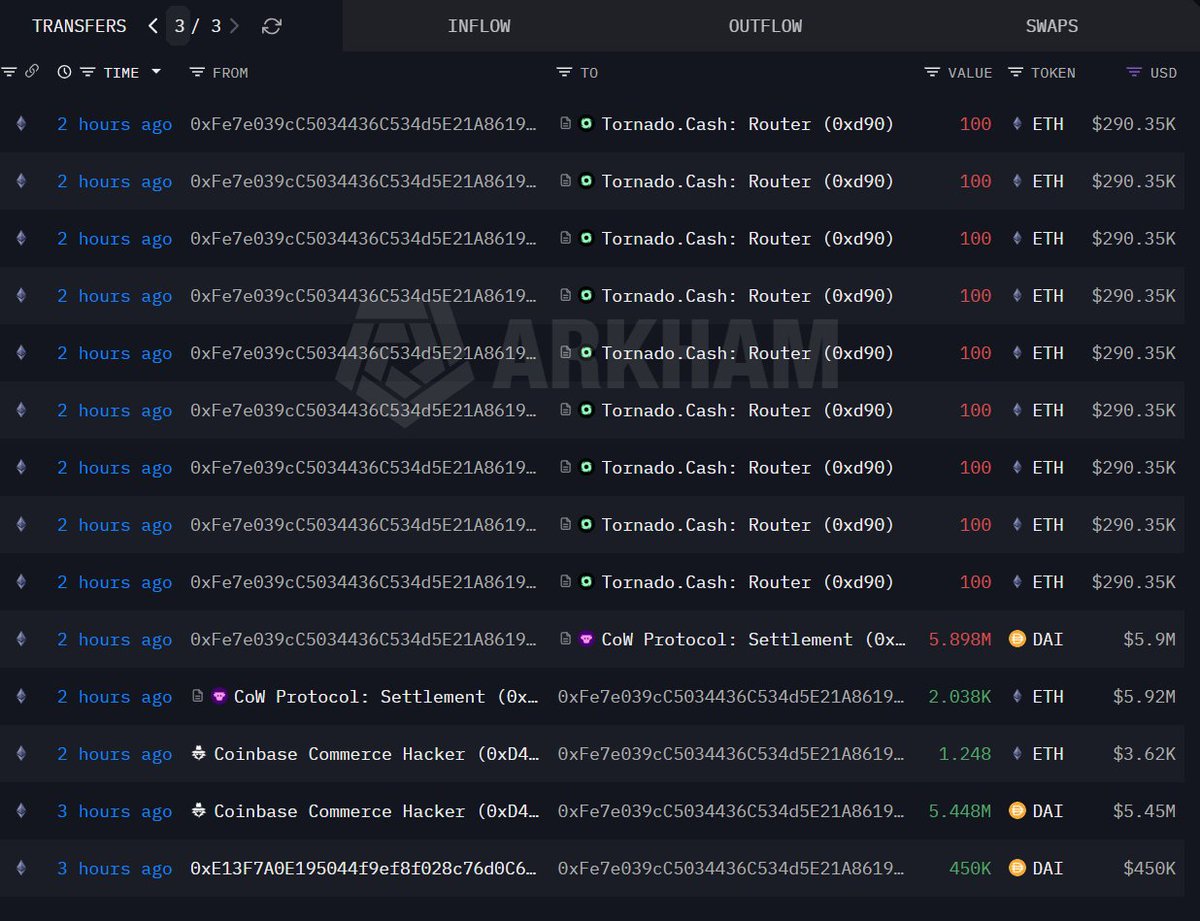
Task: Open 0xFe7e039c recipient address in $5.92M row
Action: (731, 696)
